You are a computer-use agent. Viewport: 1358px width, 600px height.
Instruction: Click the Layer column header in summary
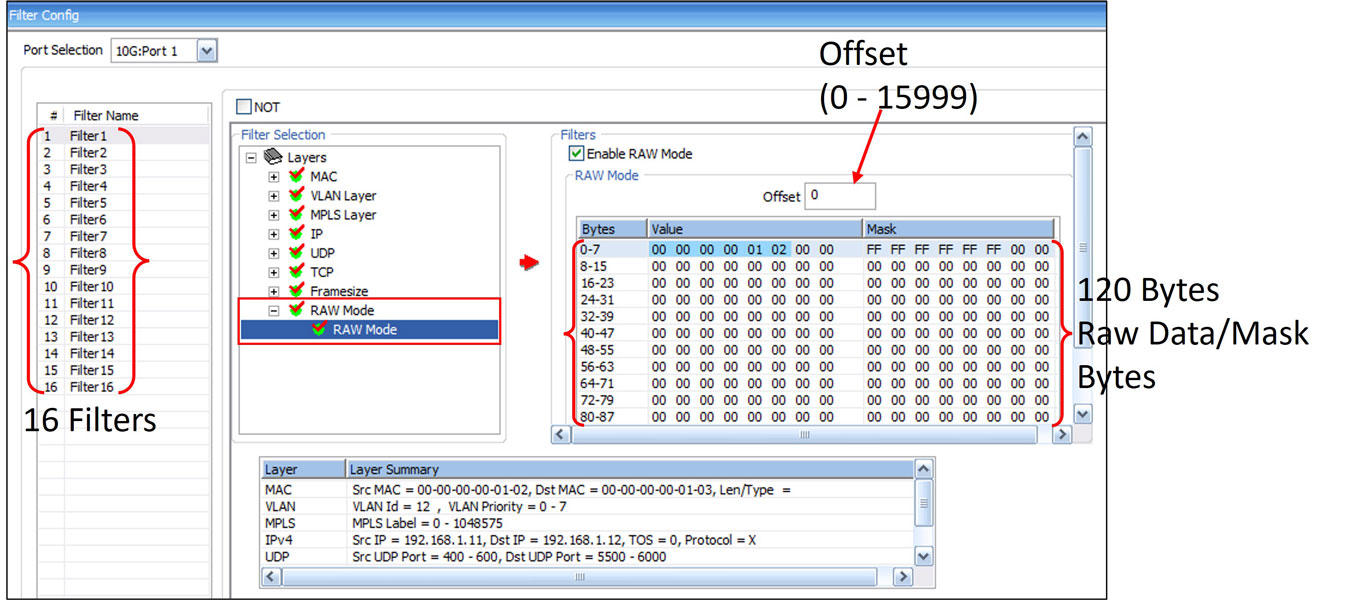pyautogui.click(x=302, y=469)
